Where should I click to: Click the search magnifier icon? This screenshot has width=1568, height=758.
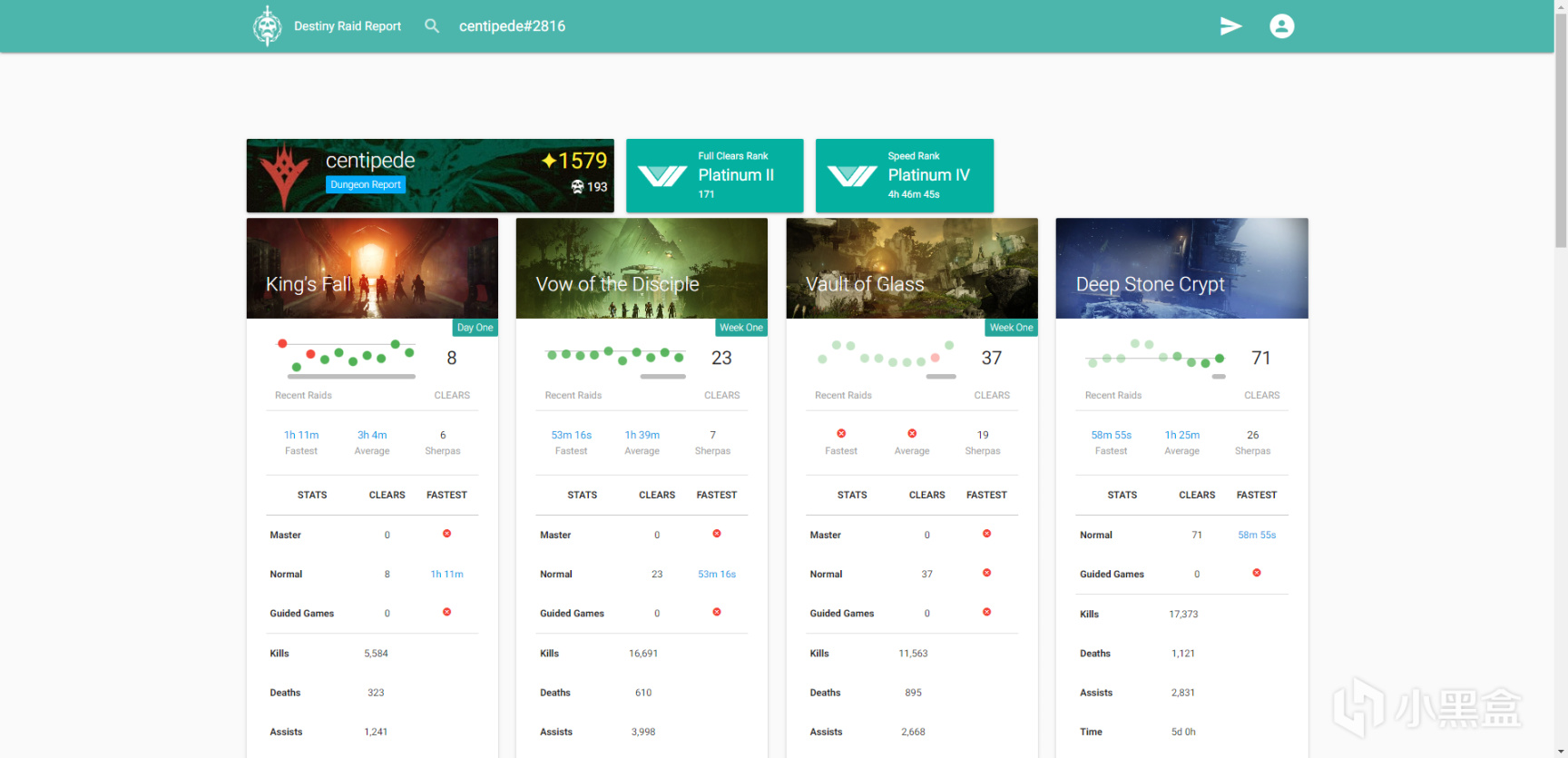[432, 25]
